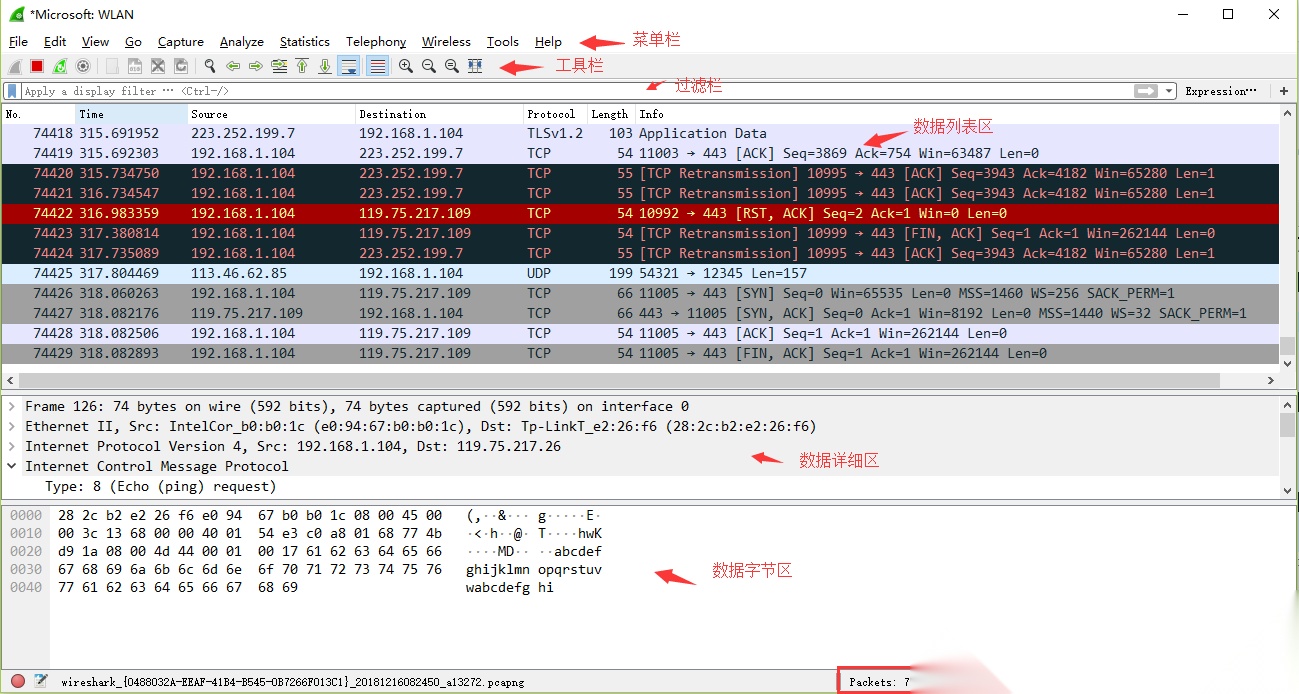
Task: Click the filter bookmark icon
Action: (12, 91)
